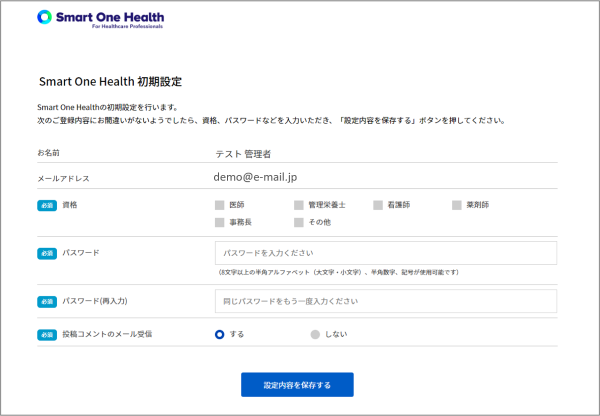Viewport: 600px width, 416px height.
Task: Click the 必須 badge next to パスワード
Action: 47,253
